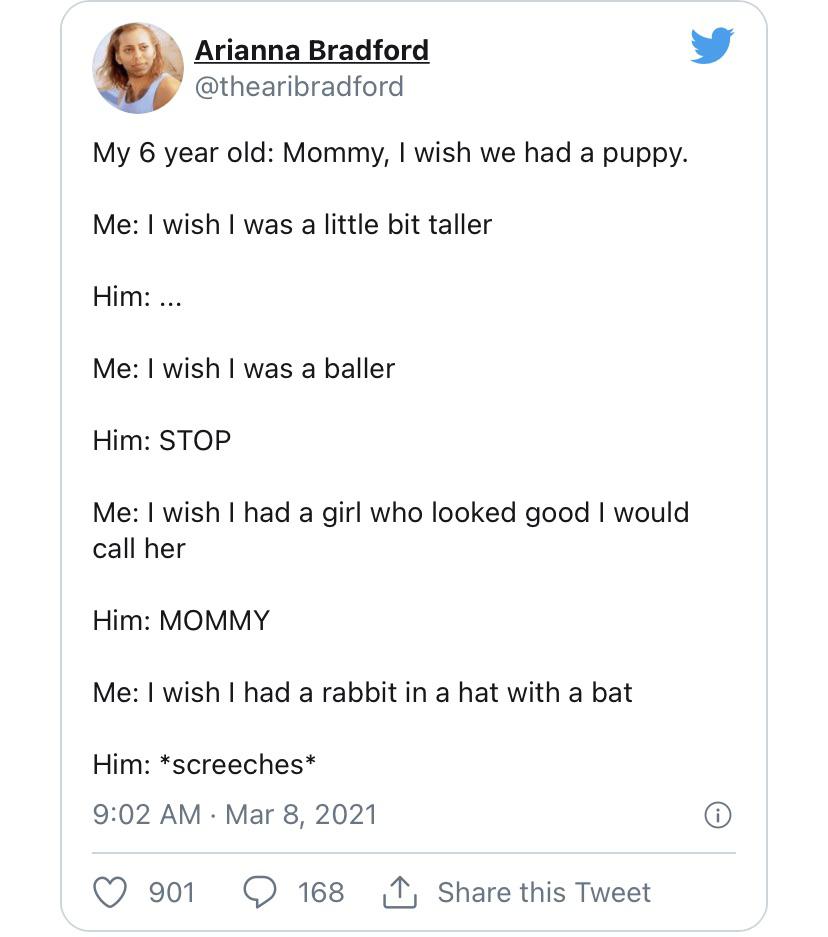Screen dimensions: 828x937
Task: Click the share arrow icon
Action: pyautogui.click(x=399, y=892)
